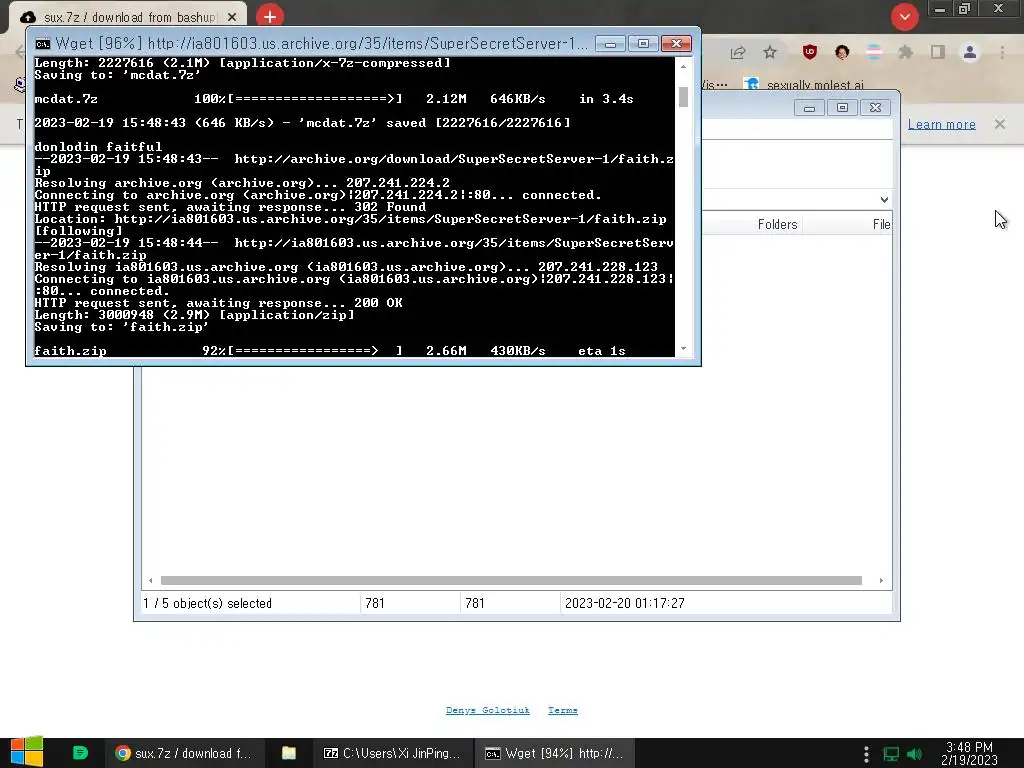The width and height of the screenshot is (1024, 768).
Task: Click the File column header in 7-Zip
Action: pyautogui.click(x=881, y=224)
